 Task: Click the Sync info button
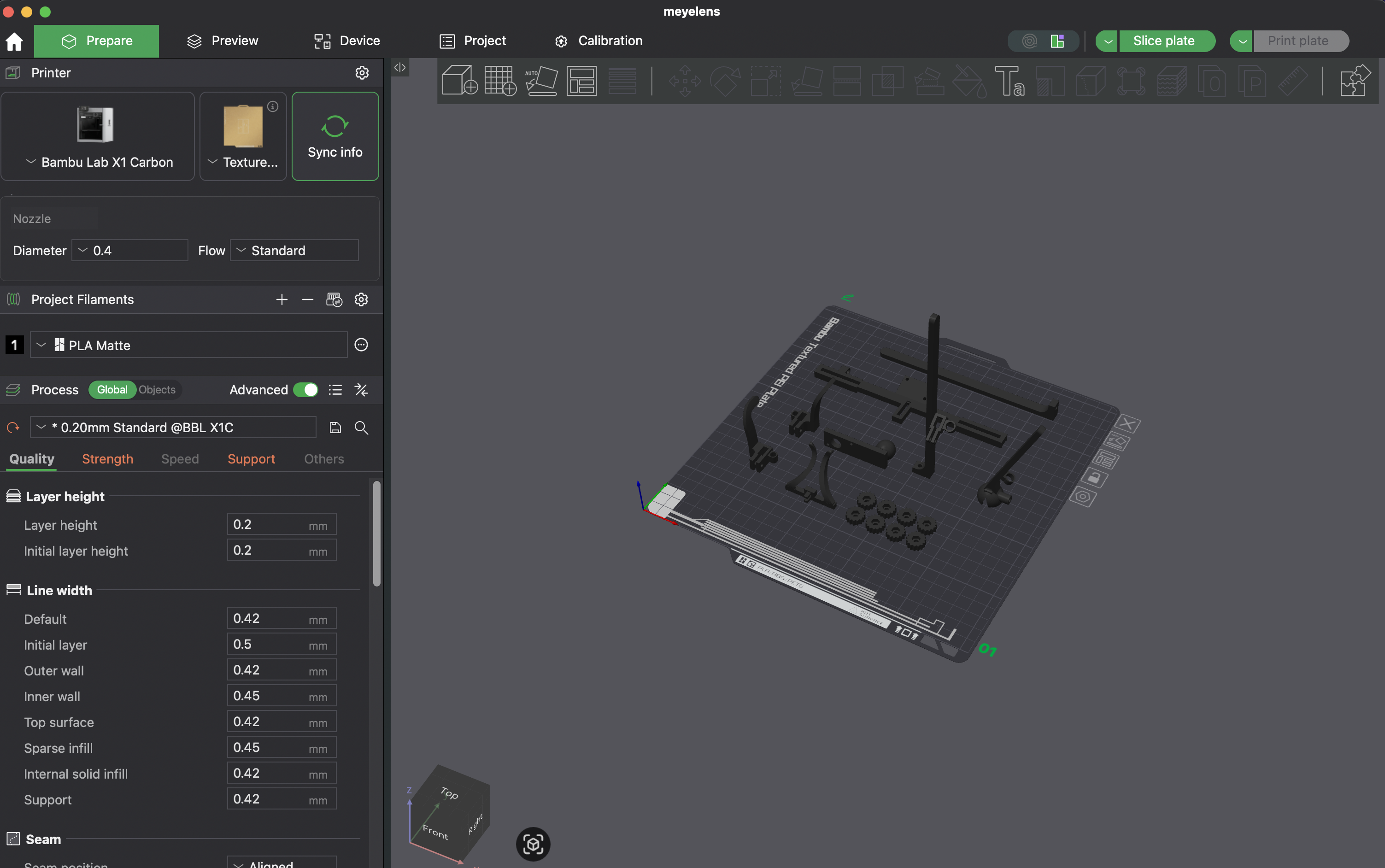pyautogui.click(x=335, y=137)
